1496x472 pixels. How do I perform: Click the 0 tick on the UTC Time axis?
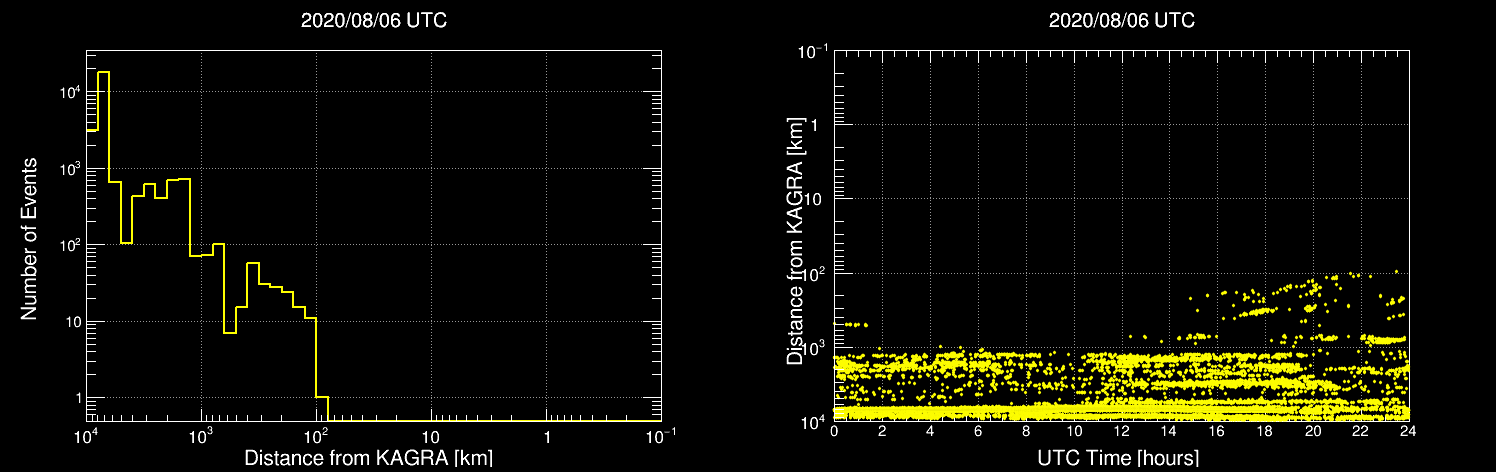[834, 433]
